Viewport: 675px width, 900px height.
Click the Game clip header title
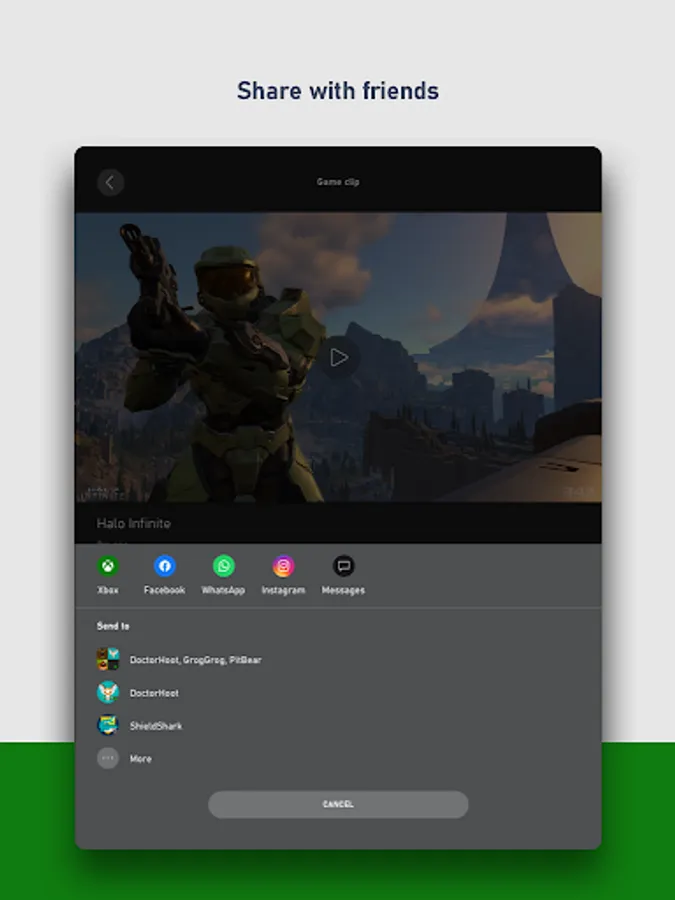point(338,182)
